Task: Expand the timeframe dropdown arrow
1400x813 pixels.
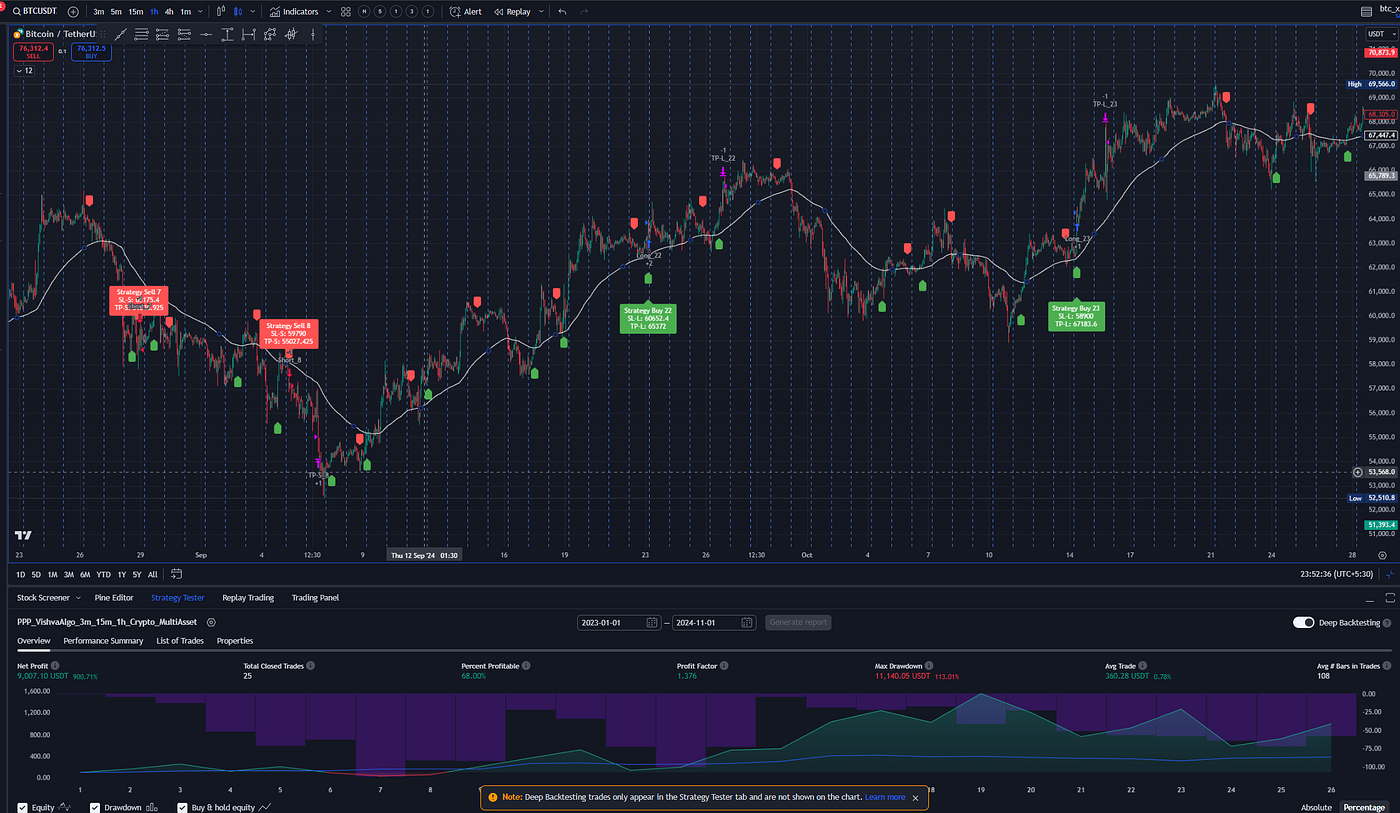Action: coord(201,11)
